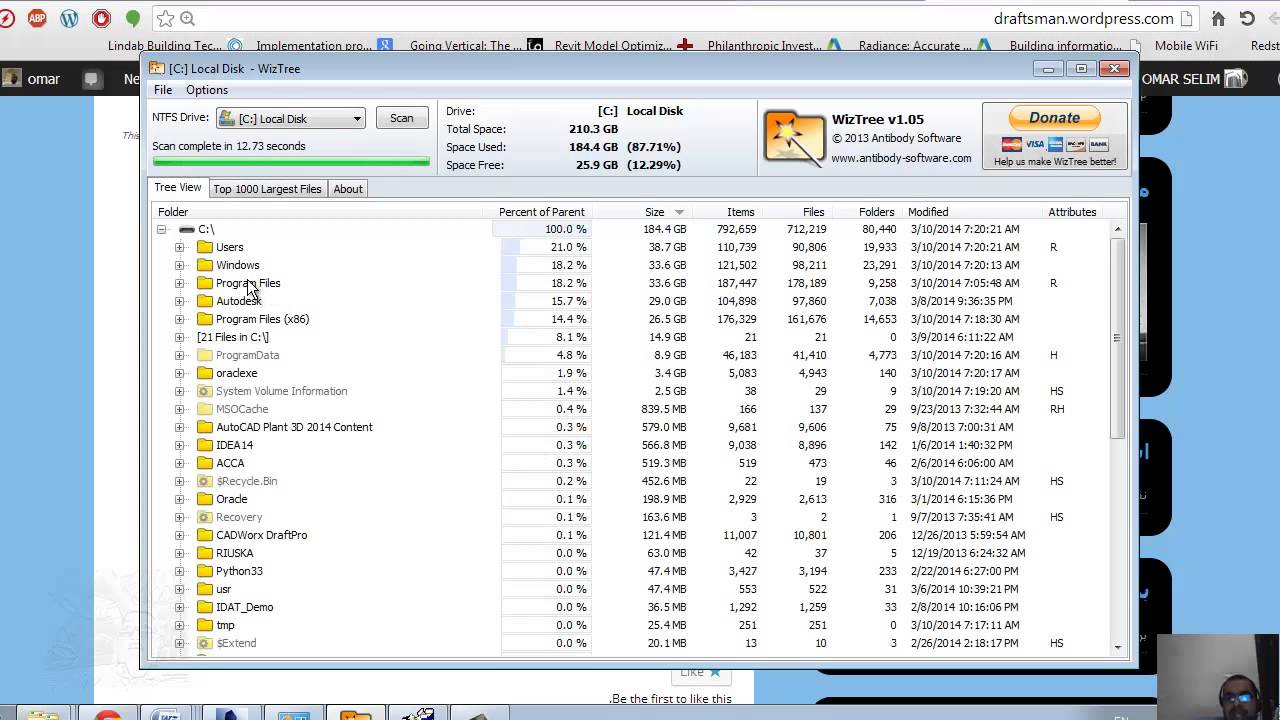This screenshot has width=1280, height=720.
Task: Click the Program Files (x86) folder icon
Action: pyautogui.click(x=205, y=319)
